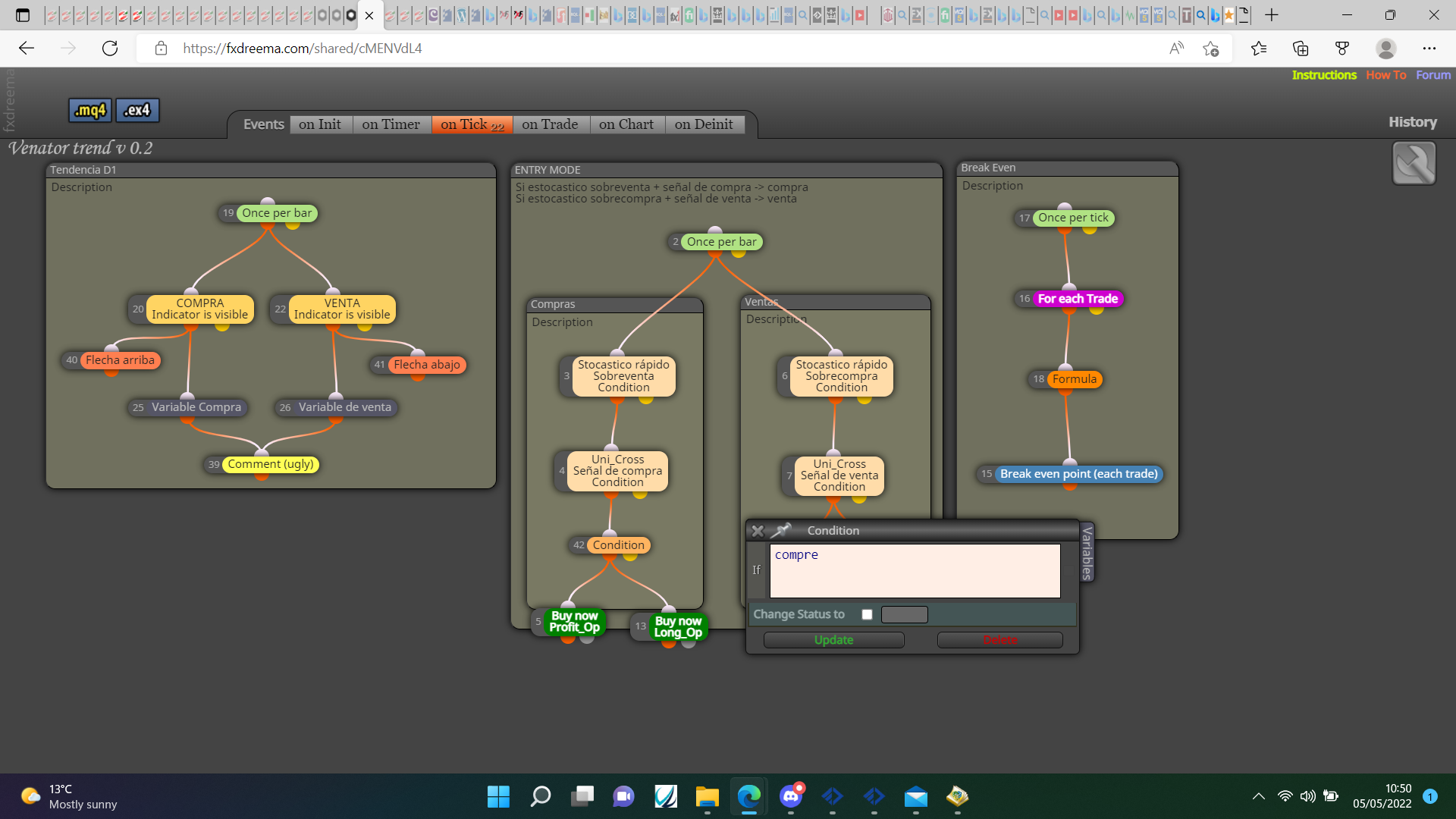The height and width of the screenshot is (819, 1456).
Task: Open the Mail app from taskbar
Action: coord(916,796)
